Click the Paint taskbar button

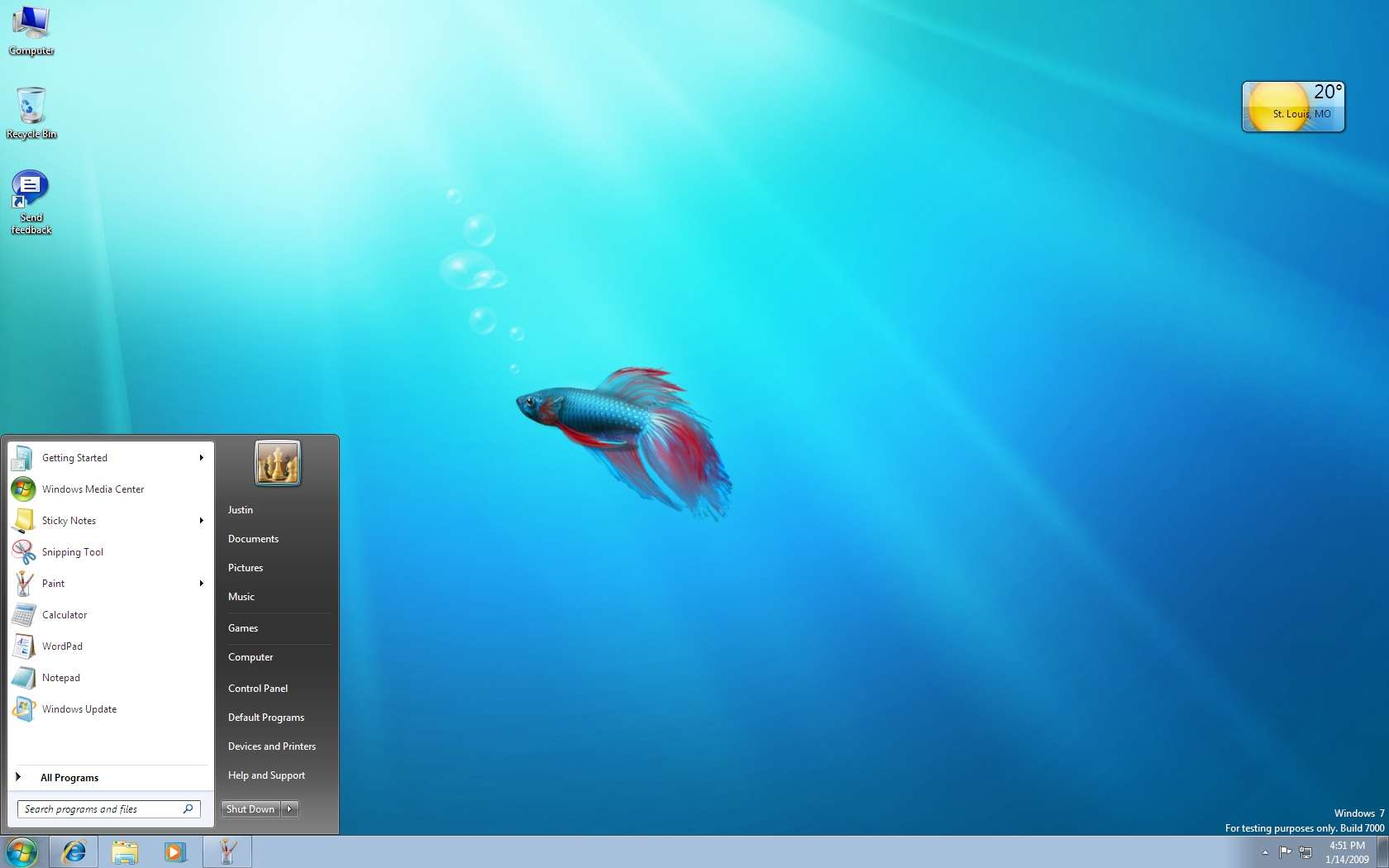click(227, 852)
